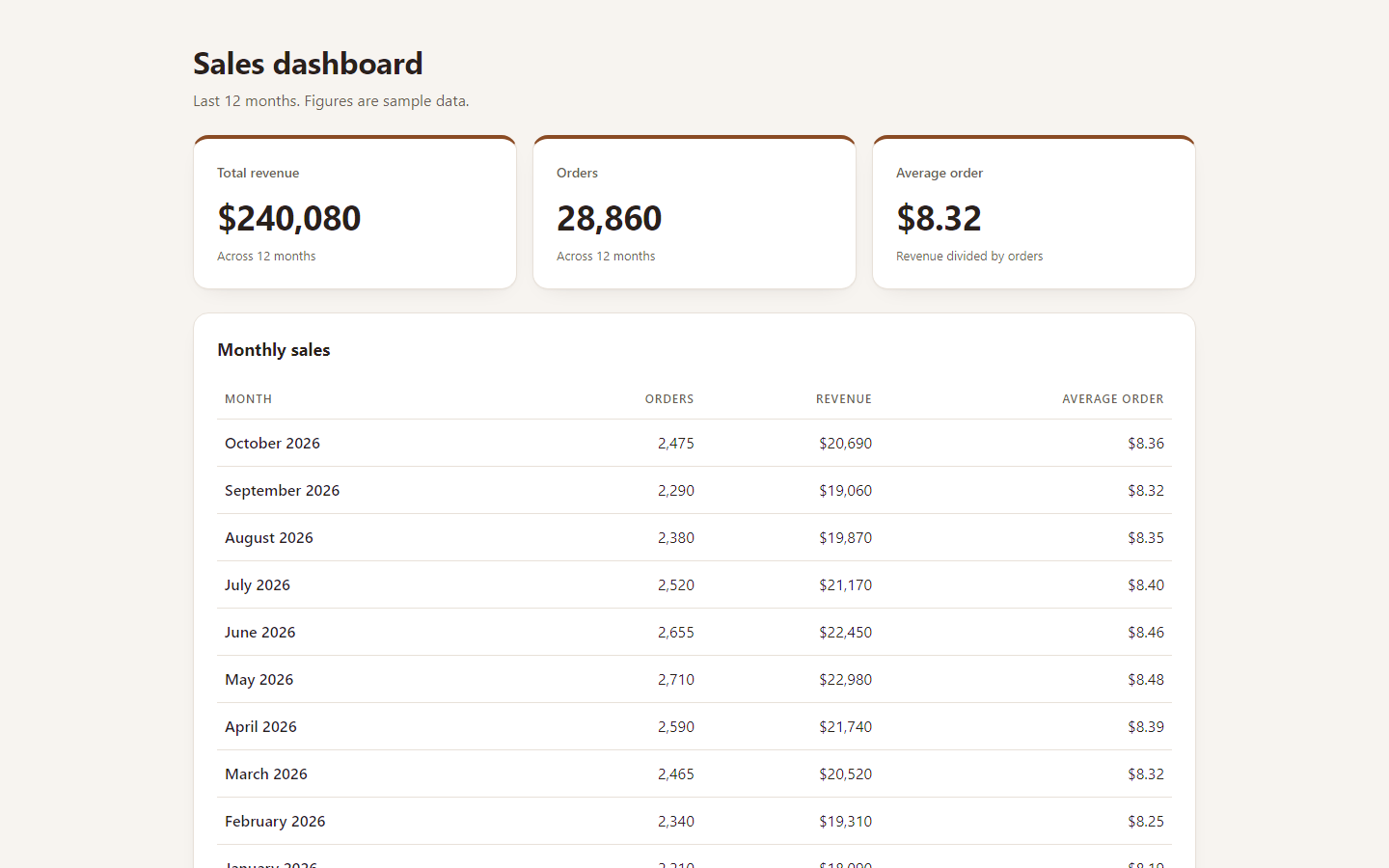The width and height of the screenshot is (1389, 868).
Task: Click the $20,690 revenue cell
Action: pos(846,444)
